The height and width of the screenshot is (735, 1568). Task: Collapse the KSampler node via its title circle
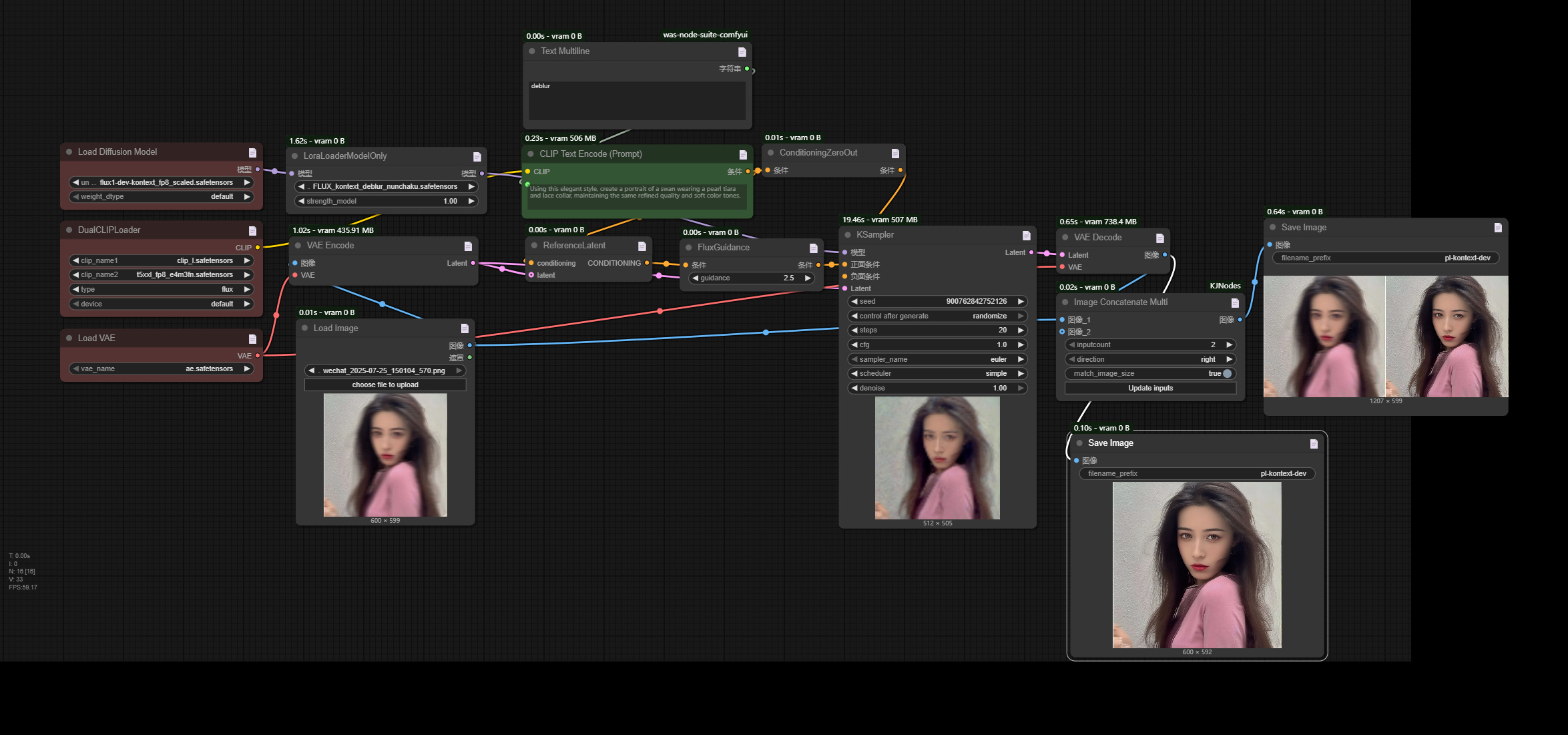click(846, 234)
